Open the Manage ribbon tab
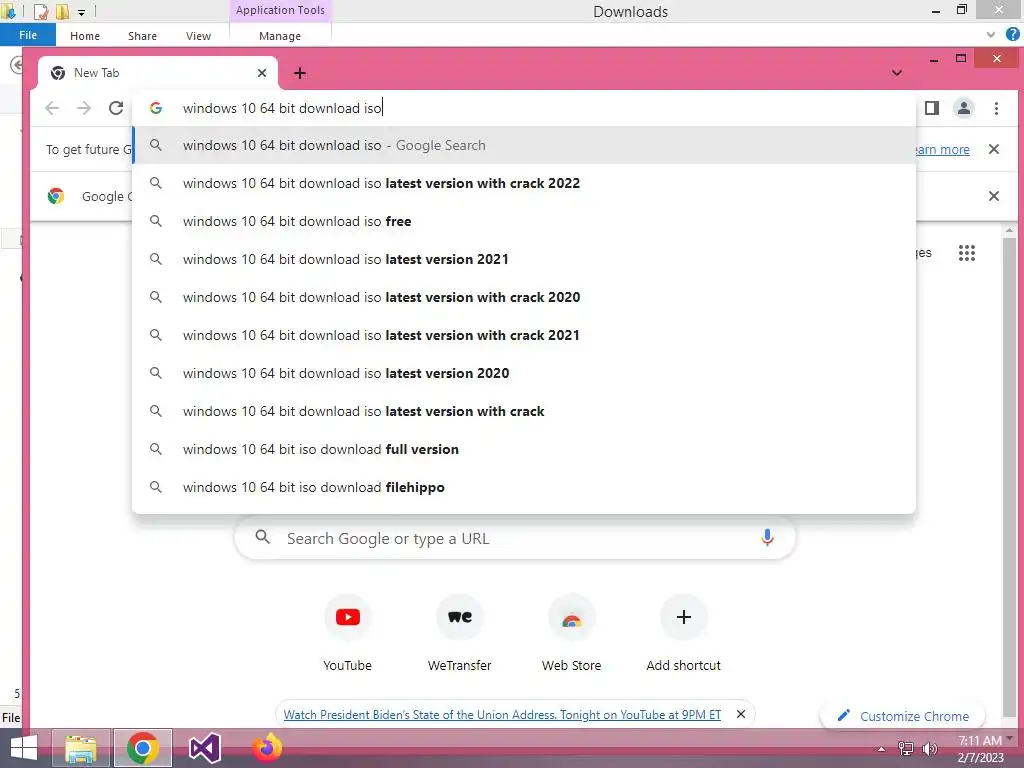The height and width of the screenshot is (768, 1024). [x=280, y=36]
